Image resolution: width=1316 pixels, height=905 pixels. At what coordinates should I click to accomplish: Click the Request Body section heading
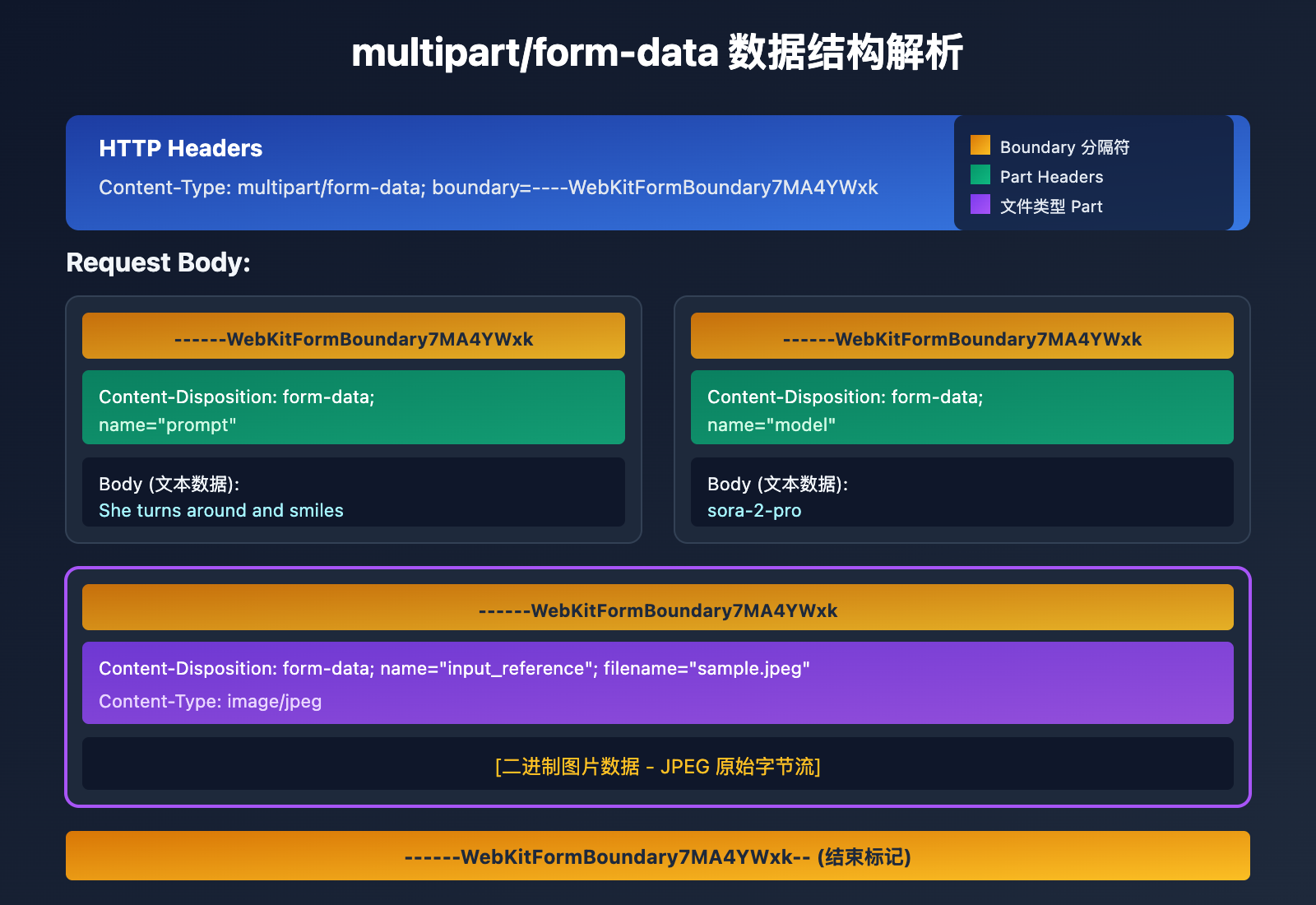point(160,262)
